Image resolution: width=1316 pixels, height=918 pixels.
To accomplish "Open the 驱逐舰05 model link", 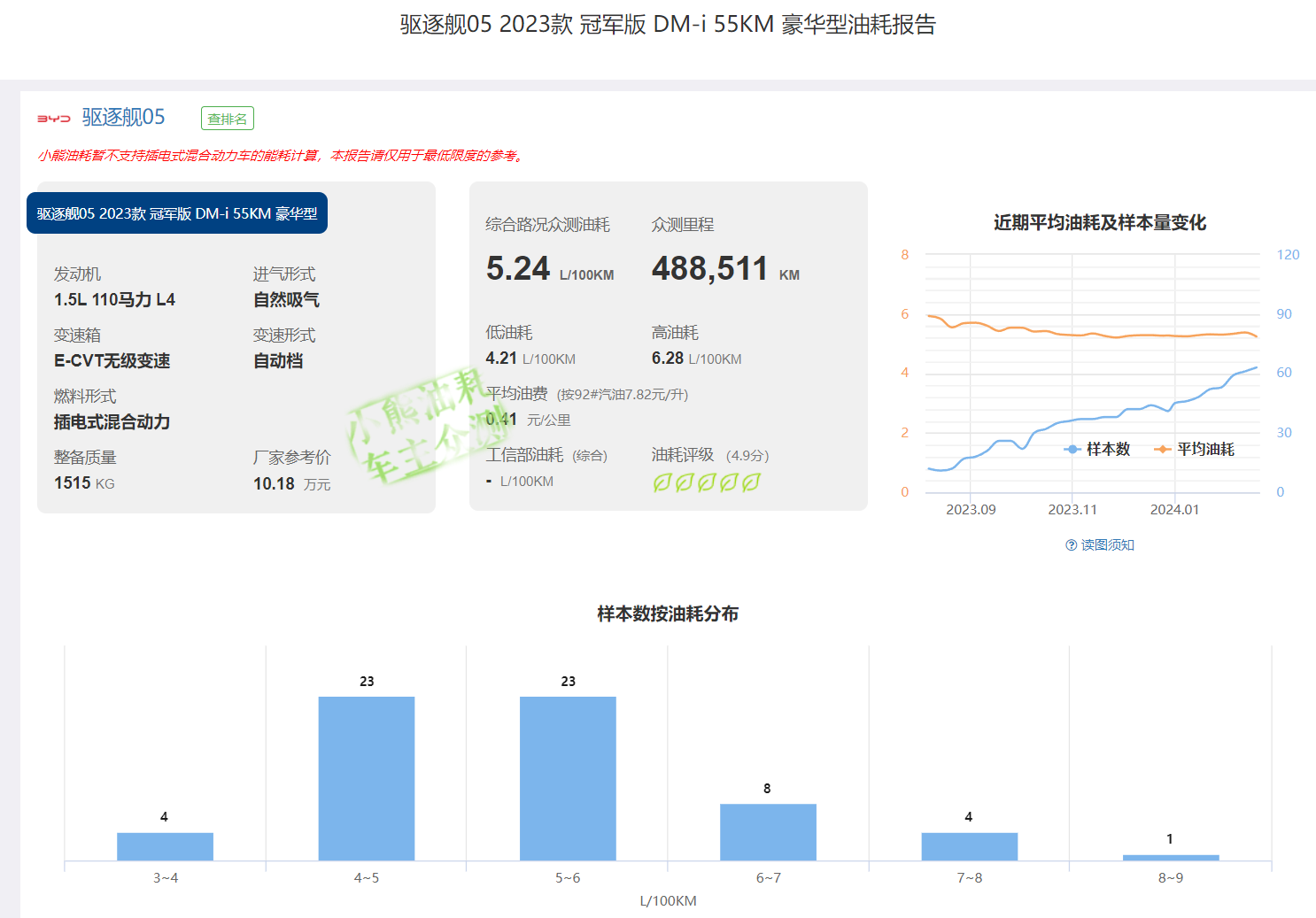I will pyautogui.click(x=123, y=117).
